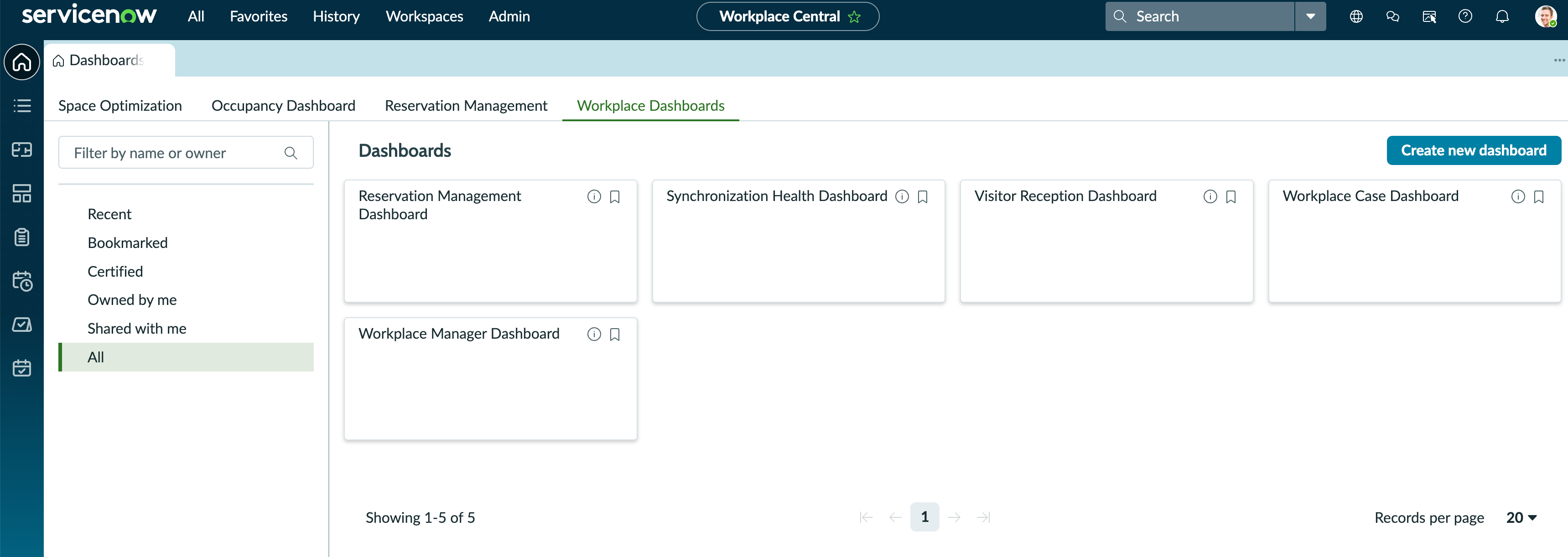
Task: Open the notifications bell
Action: pyautogui.click(x=1502, y=16)
